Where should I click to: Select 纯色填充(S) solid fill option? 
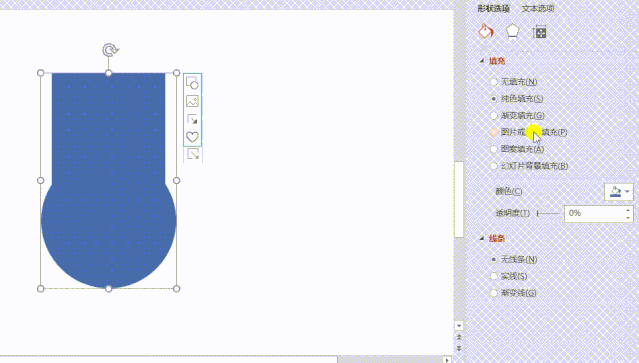[517, 99]
